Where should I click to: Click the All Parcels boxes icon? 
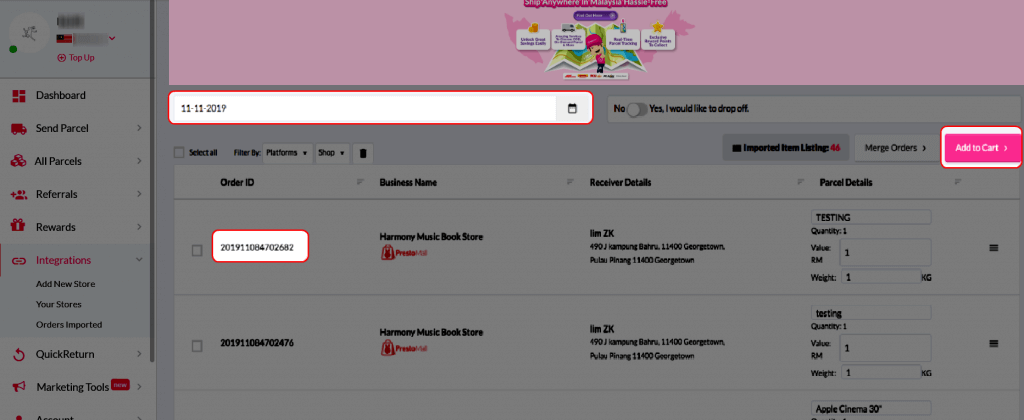click(18, 161)
